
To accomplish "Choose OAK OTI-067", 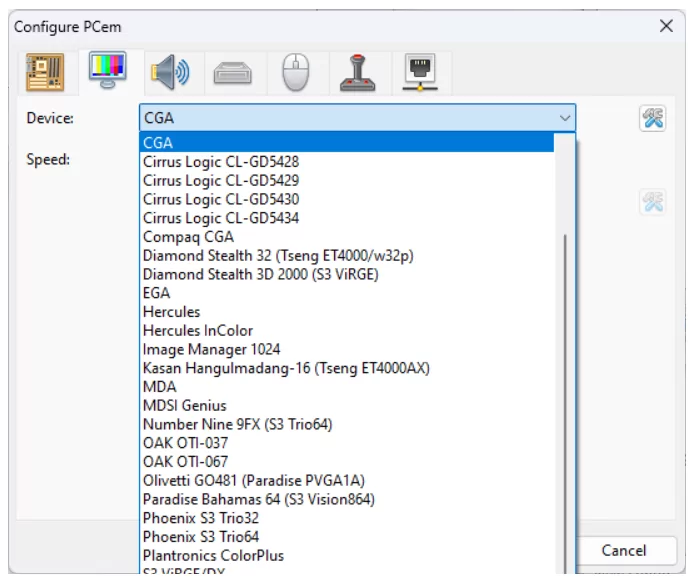I will pyautogui.click(x=347, y=462).
